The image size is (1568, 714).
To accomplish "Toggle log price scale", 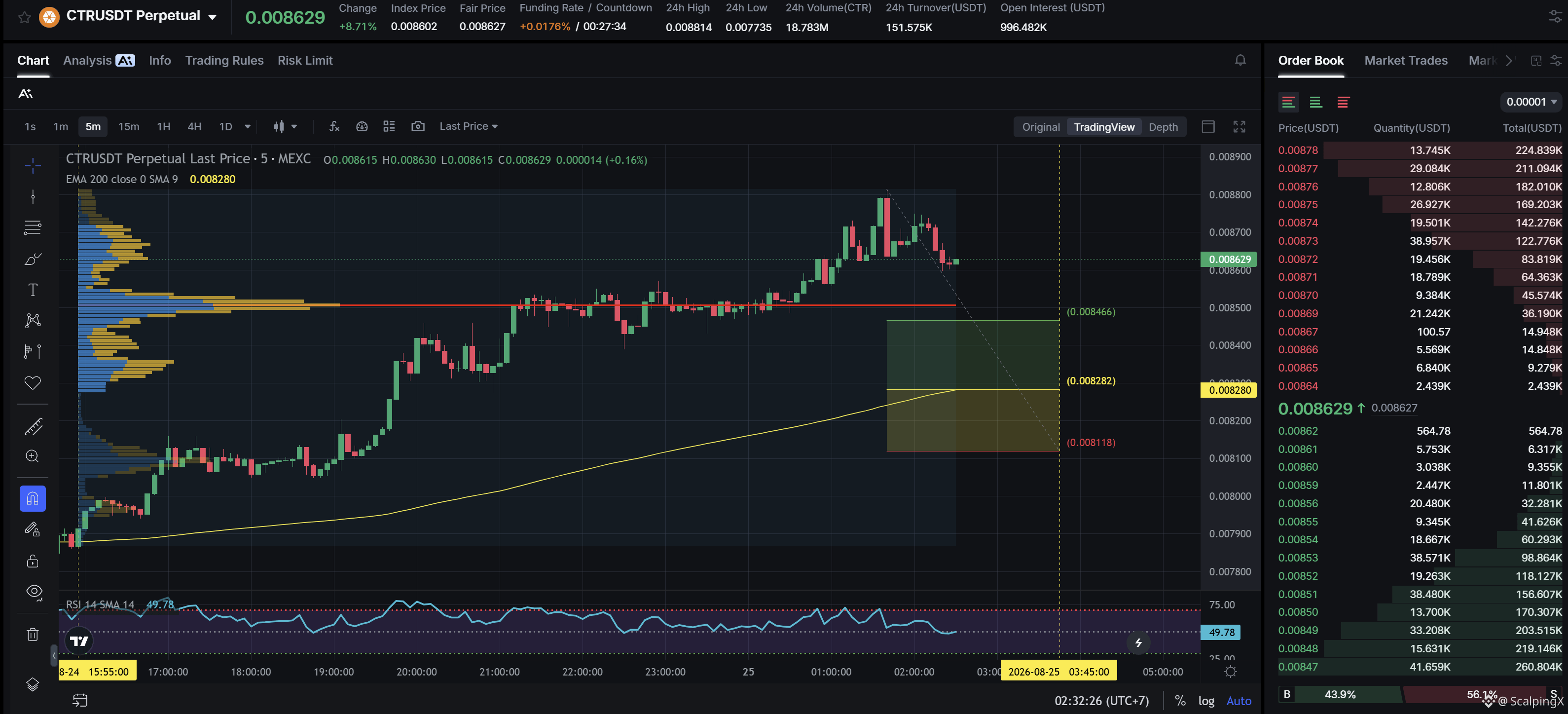I will (1206, 701).
